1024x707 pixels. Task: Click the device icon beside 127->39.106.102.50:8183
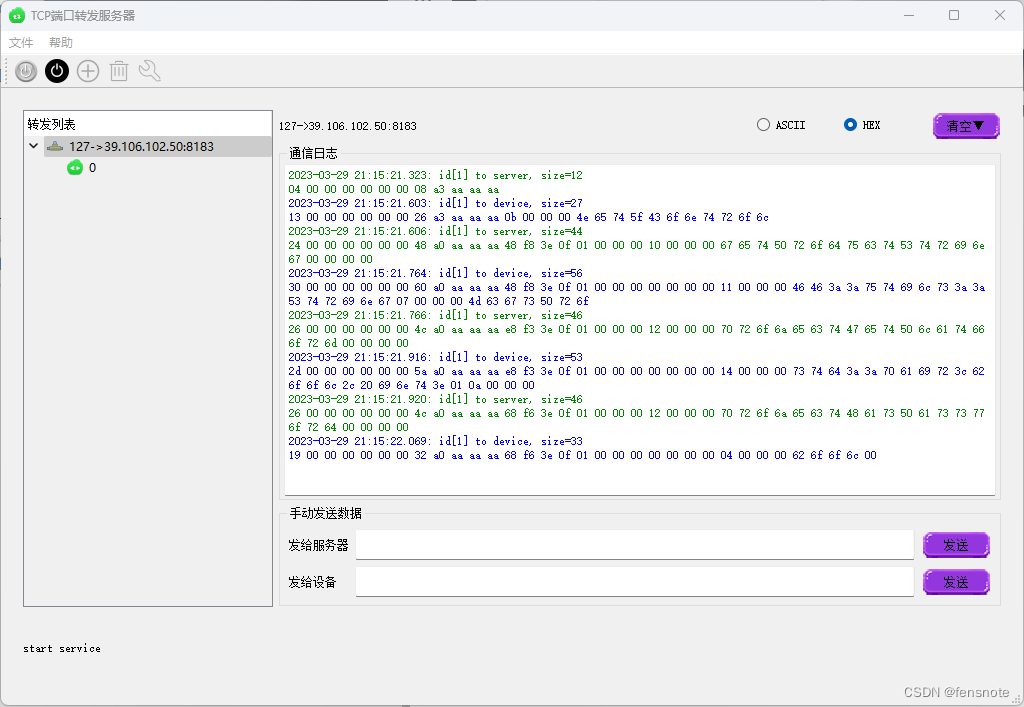pyautogui.click(x=56, y=146)
